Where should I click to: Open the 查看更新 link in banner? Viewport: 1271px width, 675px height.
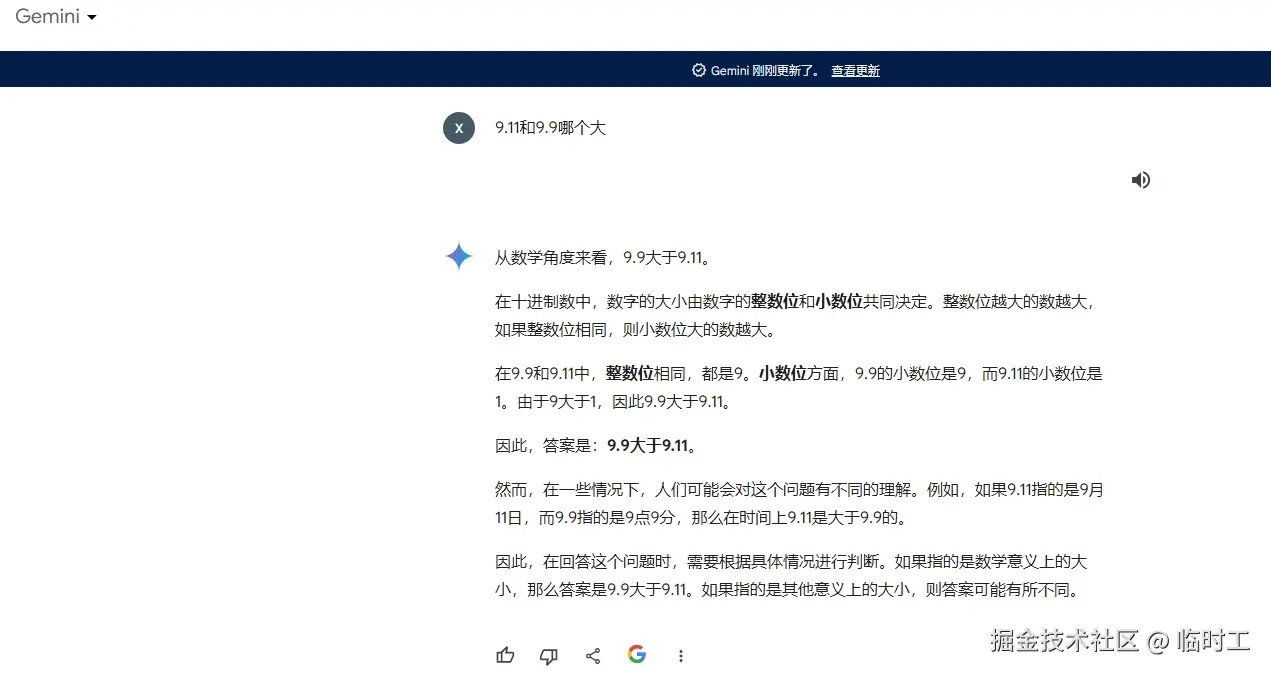pos(855,71)
